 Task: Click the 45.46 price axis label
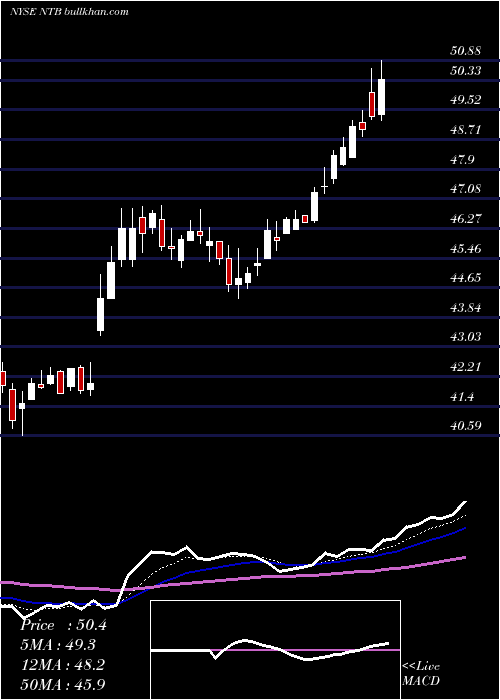coord(466,249)
